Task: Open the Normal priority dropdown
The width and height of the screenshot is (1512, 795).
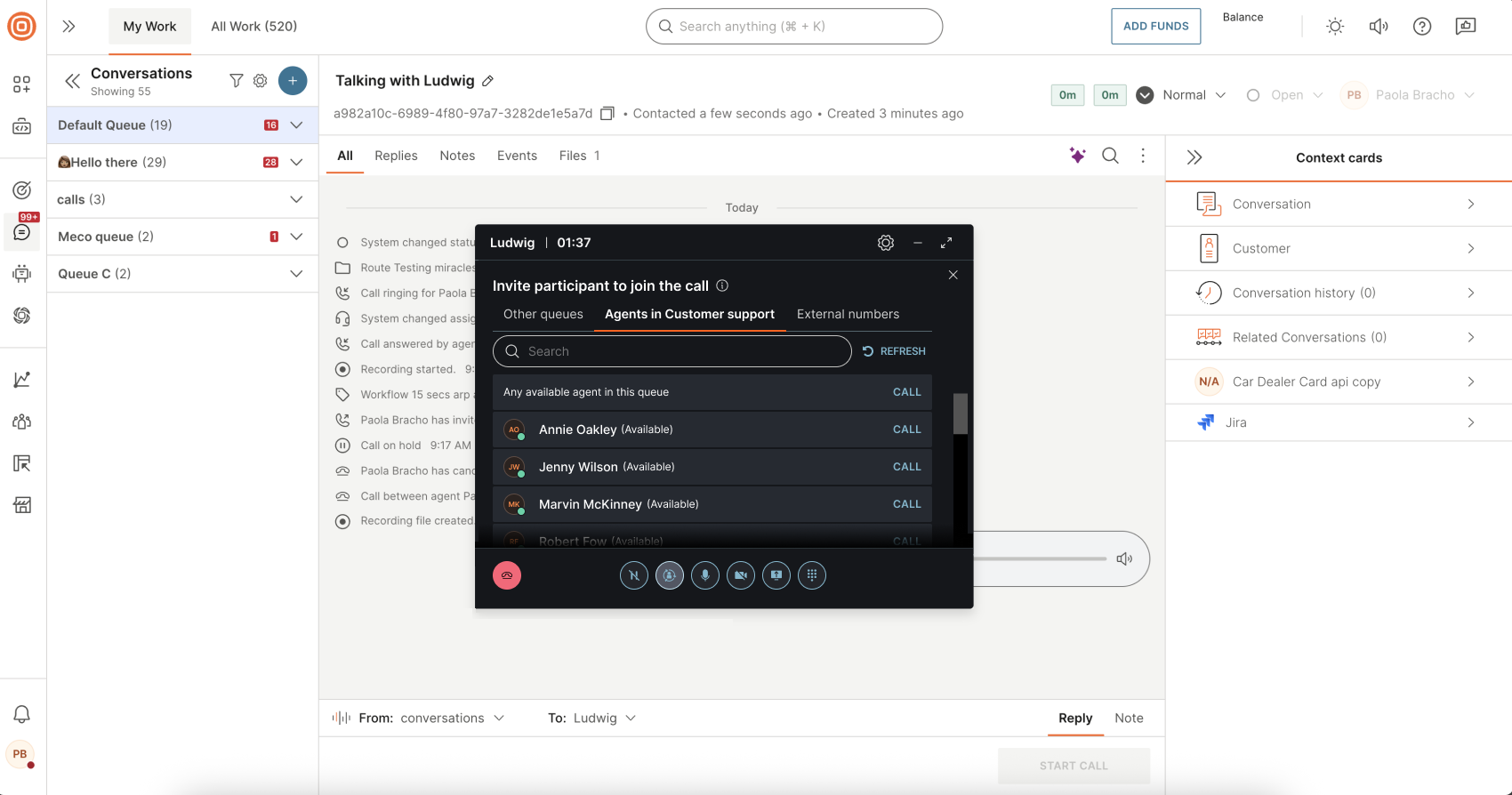Action: tap(1182, 95)
